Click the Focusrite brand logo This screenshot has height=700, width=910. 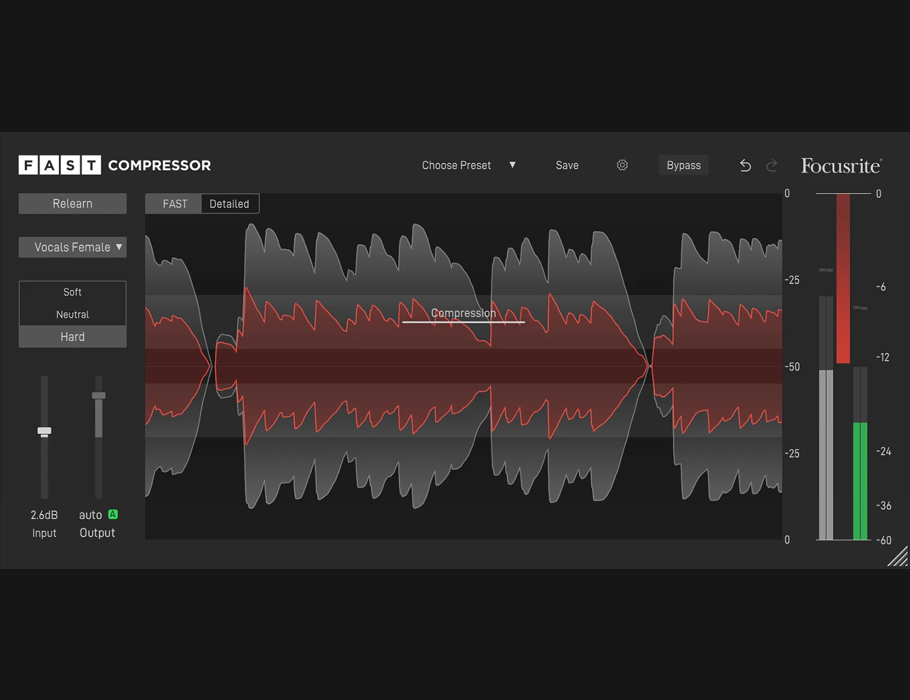click(840, 165)
